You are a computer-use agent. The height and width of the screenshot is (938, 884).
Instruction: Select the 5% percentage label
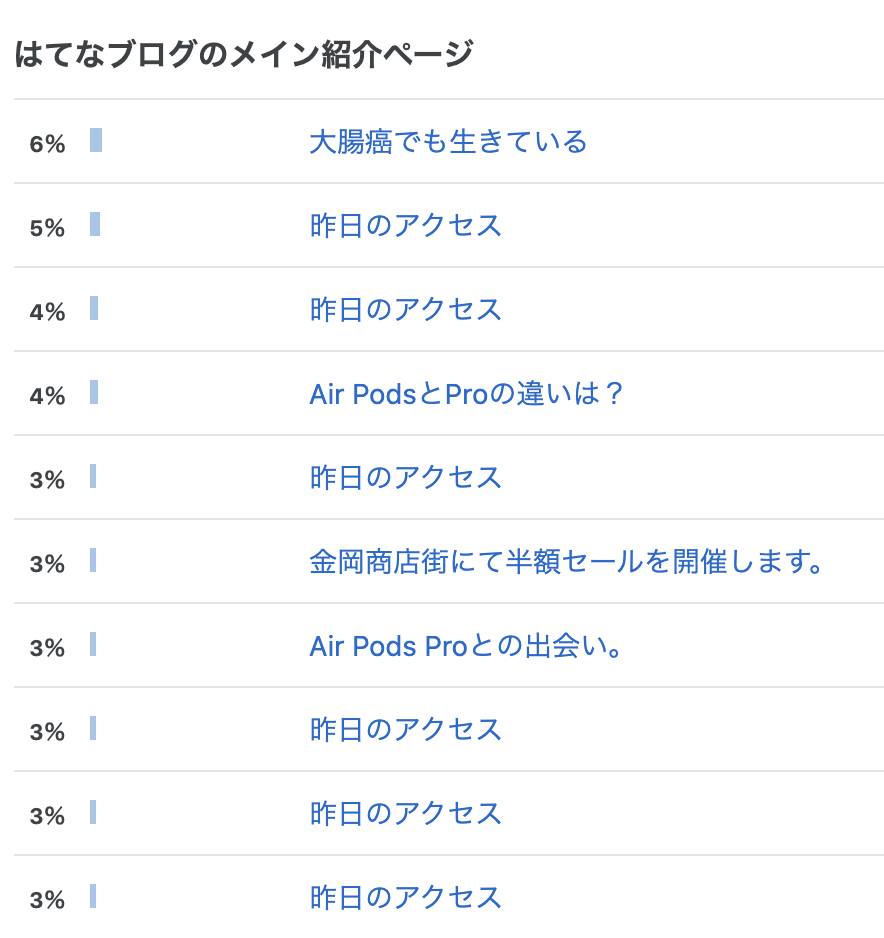point(47,228)
